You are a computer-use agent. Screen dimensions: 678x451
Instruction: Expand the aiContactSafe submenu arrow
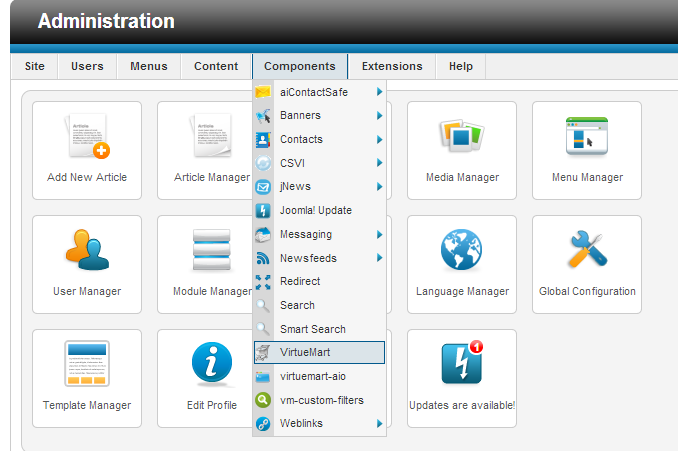pyautogui.click(x=379, y=92)
